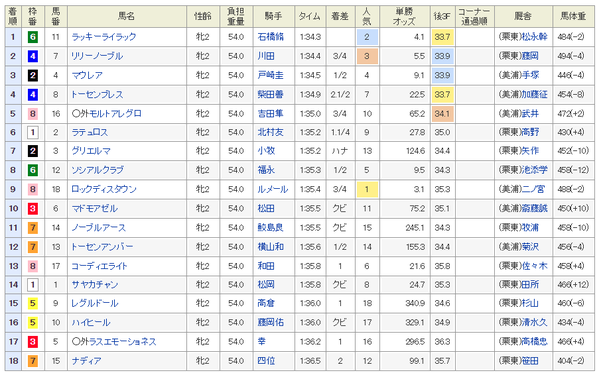Select the odds value 340.9
Viewport: 599px width, 379px height.
[415, 303]
